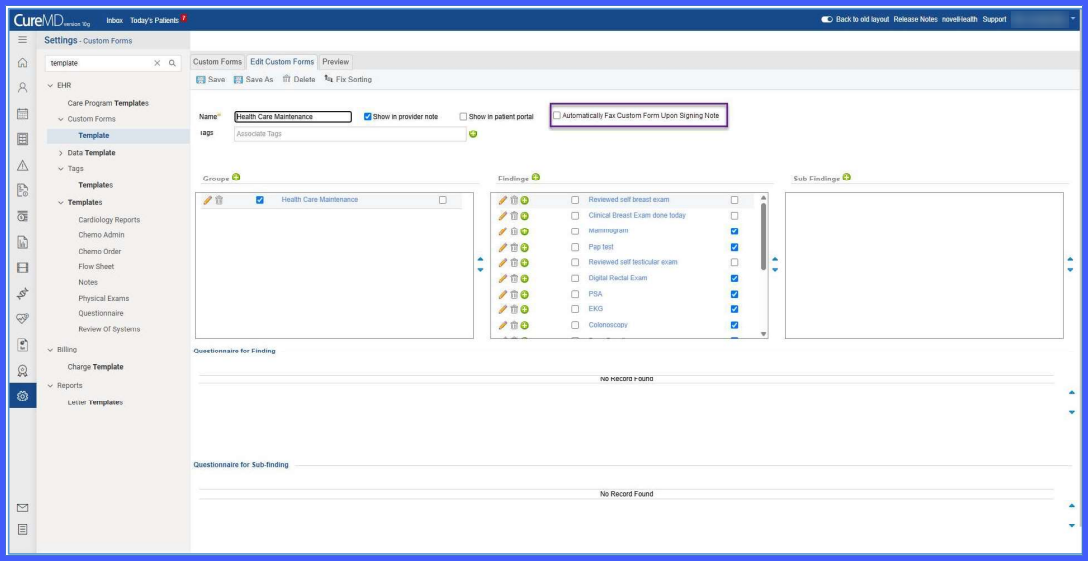Click the hamburger menu icon at top left
Image resolution: width=1088 pixels, height=561 pixels.
[22, 40]
